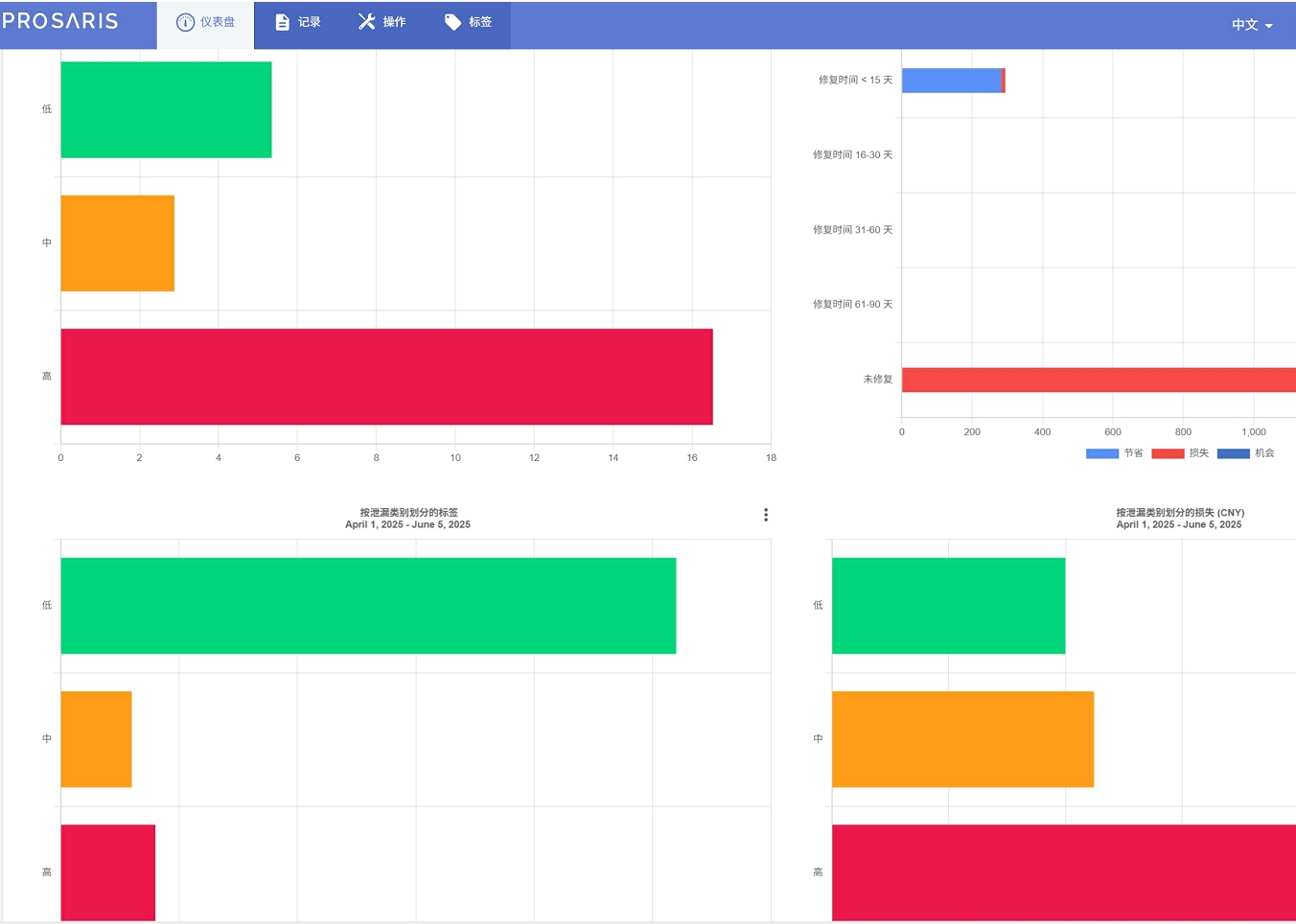
Task: Open the three-dot chart options menu
Action: tap(765, 515)
